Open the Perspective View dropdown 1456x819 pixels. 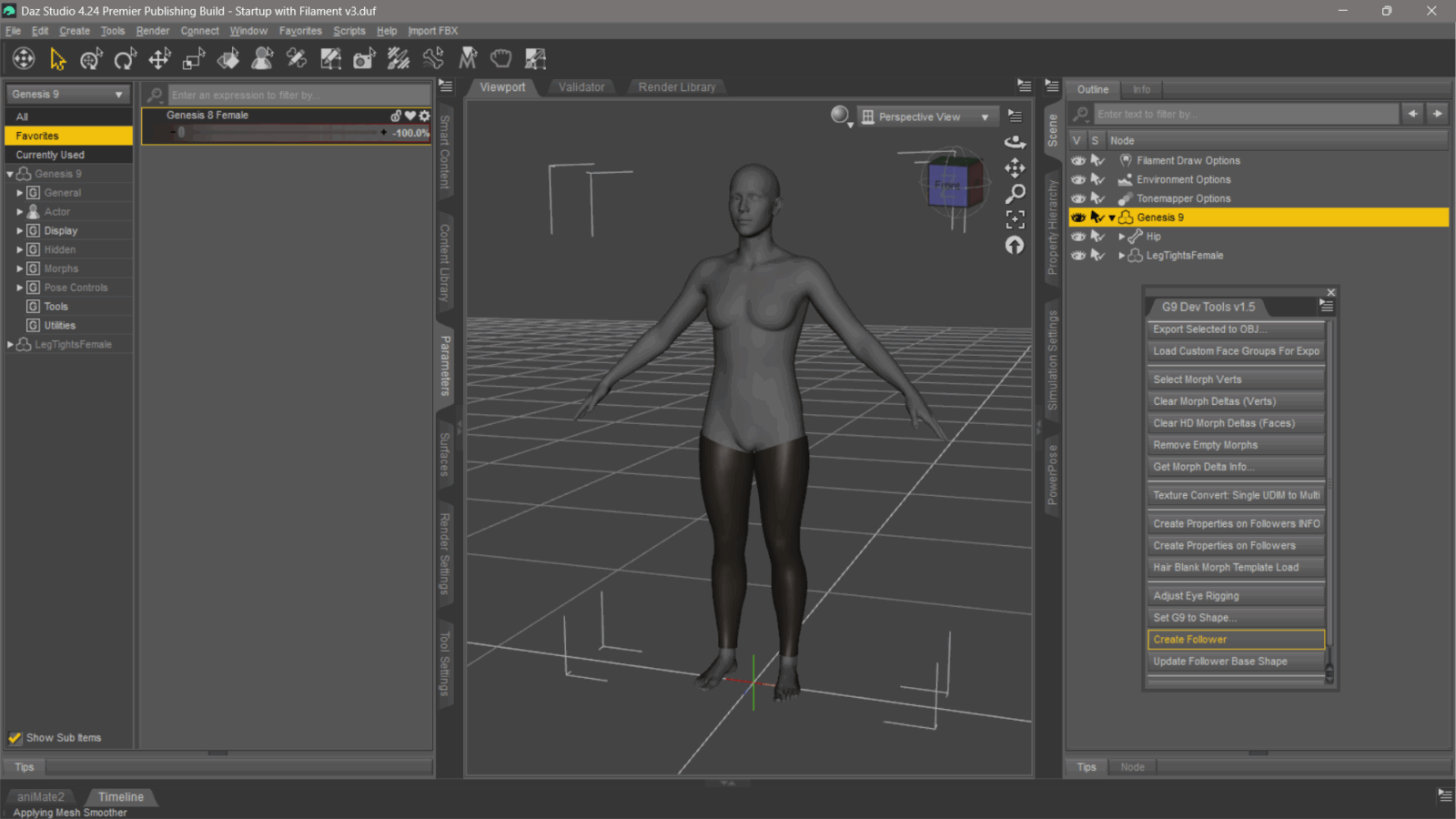point(926,116)
